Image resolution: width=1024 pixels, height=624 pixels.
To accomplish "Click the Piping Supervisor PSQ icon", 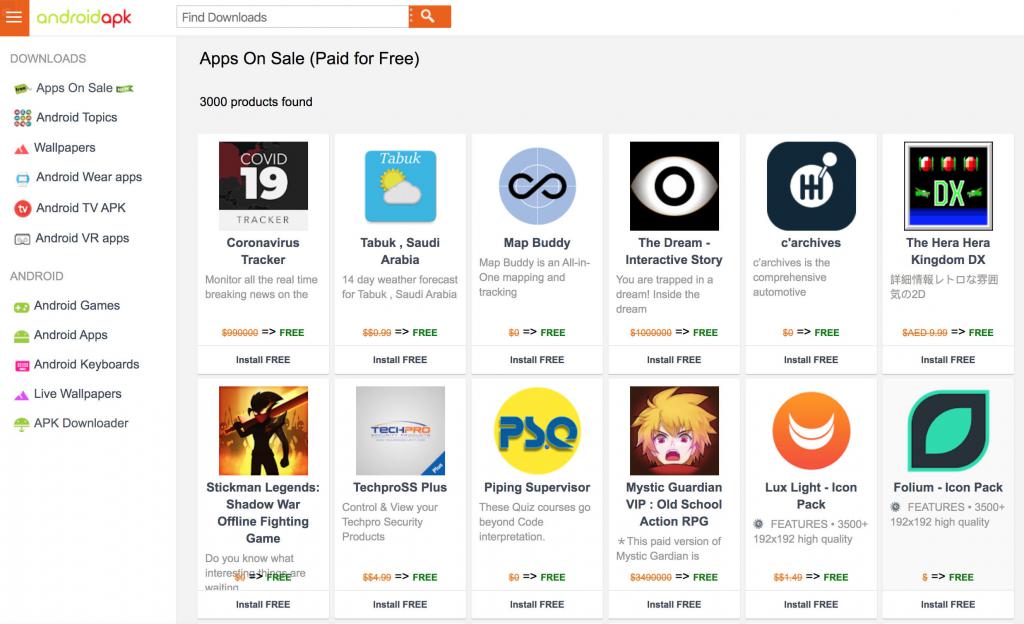I will (537, 431).
